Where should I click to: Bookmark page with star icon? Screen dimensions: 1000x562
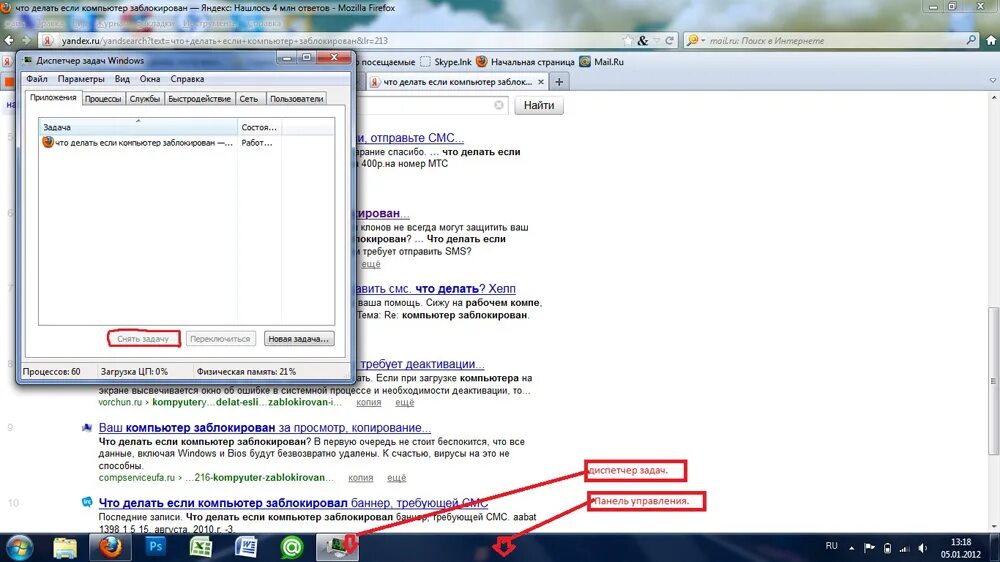(x=628, y=40)
